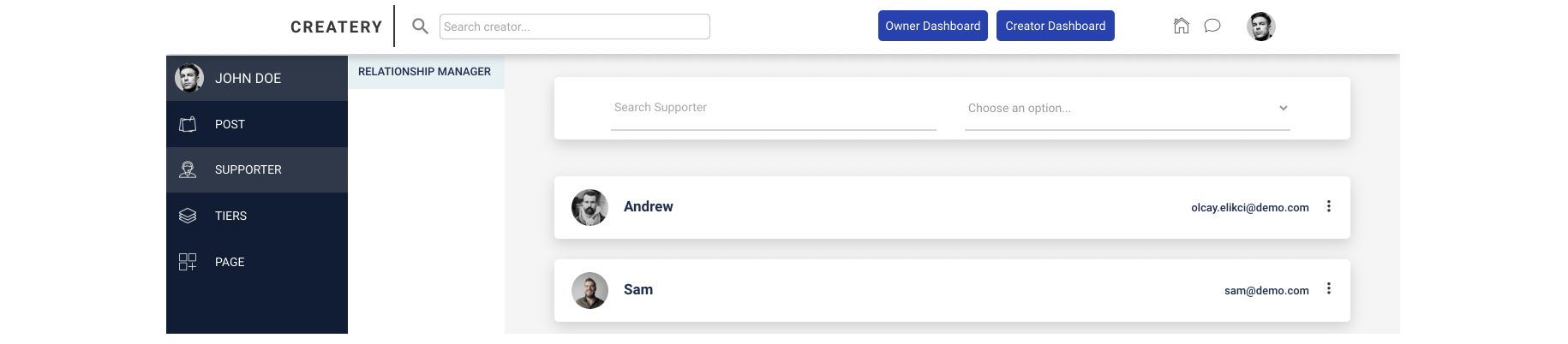Image resolution: width=1568 pixels, height=344 pixels.
Task: Click the Page grid icon
Action: [188, 262]
